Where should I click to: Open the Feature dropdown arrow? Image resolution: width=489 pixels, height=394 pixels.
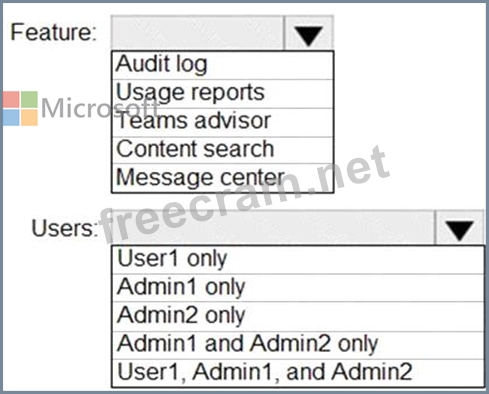pos(308,33)
